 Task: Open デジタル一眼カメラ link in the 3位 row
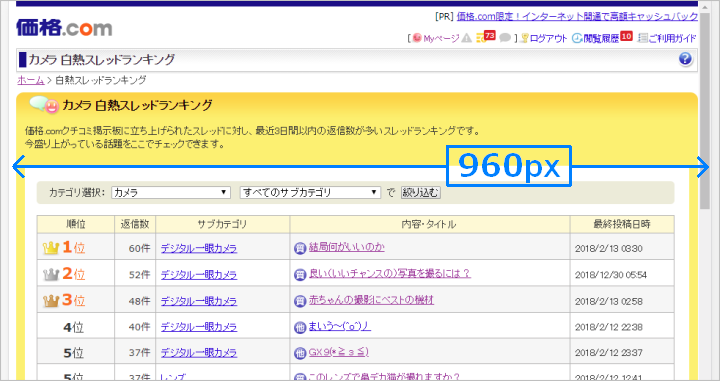(199, 301)
